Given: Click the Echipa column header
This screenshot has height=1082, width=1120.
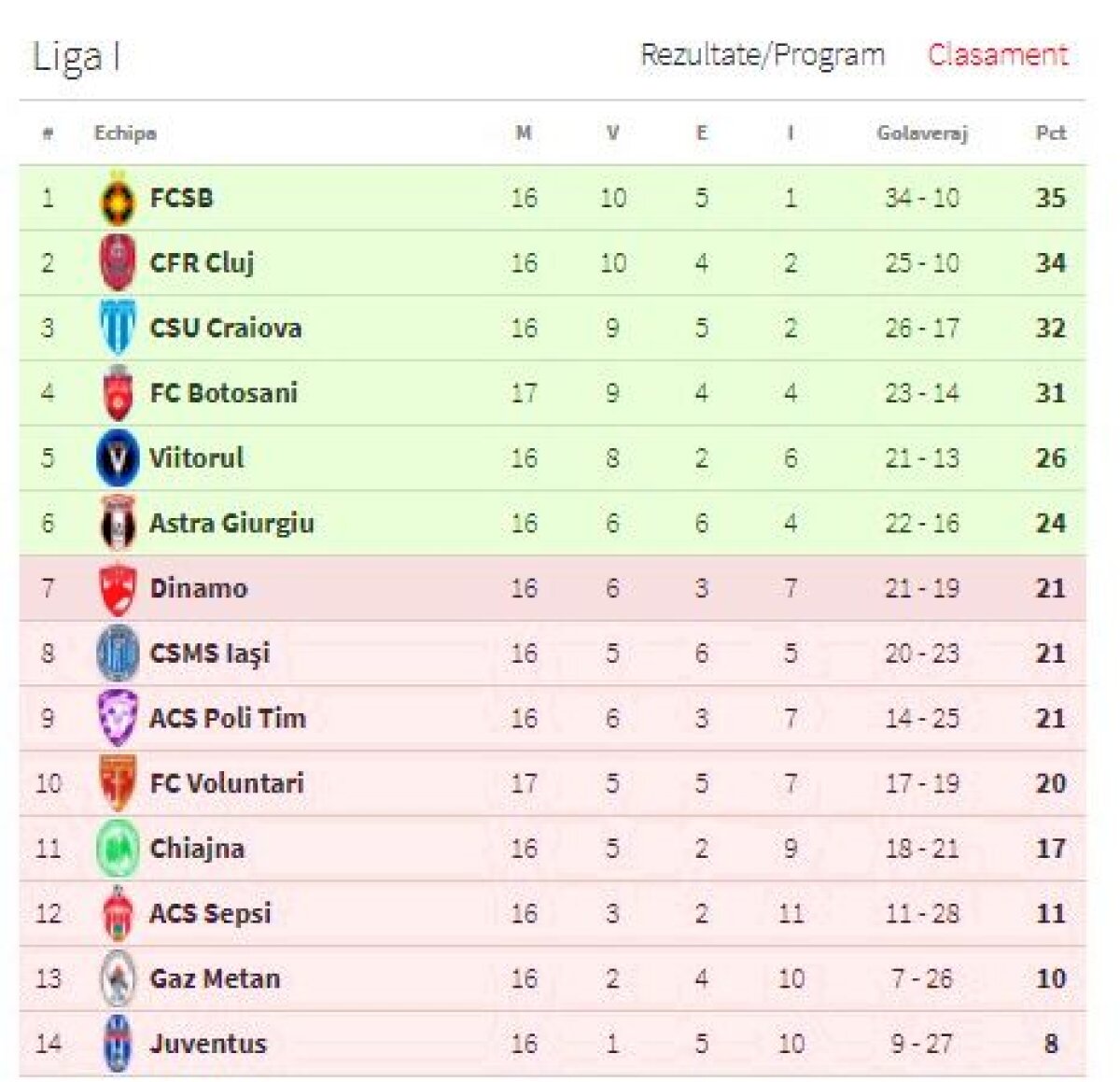Looking at the screenshot, I should (127, 133).
